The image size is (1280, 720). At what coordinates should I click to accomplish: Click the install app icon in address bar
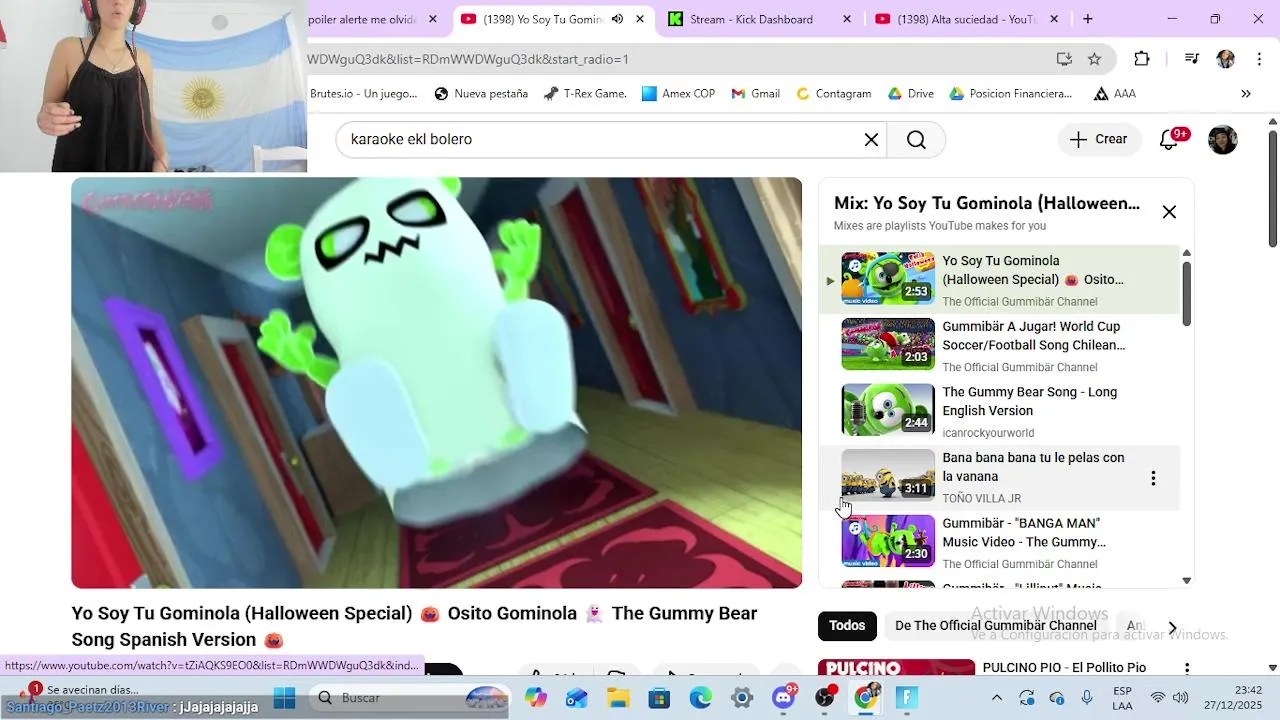pos(1064,59)
